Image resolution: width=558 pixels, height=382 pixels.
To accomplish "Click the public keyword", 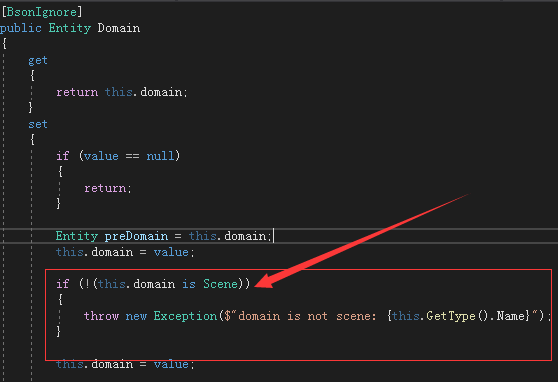I will (x=21, y=28).
